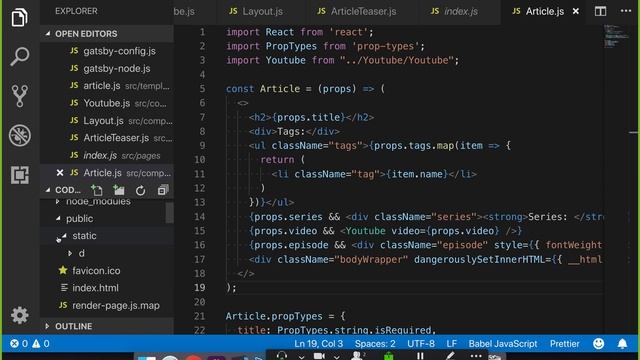
Task: Click Babel JavaScript language mode
Action: (502, 344)
